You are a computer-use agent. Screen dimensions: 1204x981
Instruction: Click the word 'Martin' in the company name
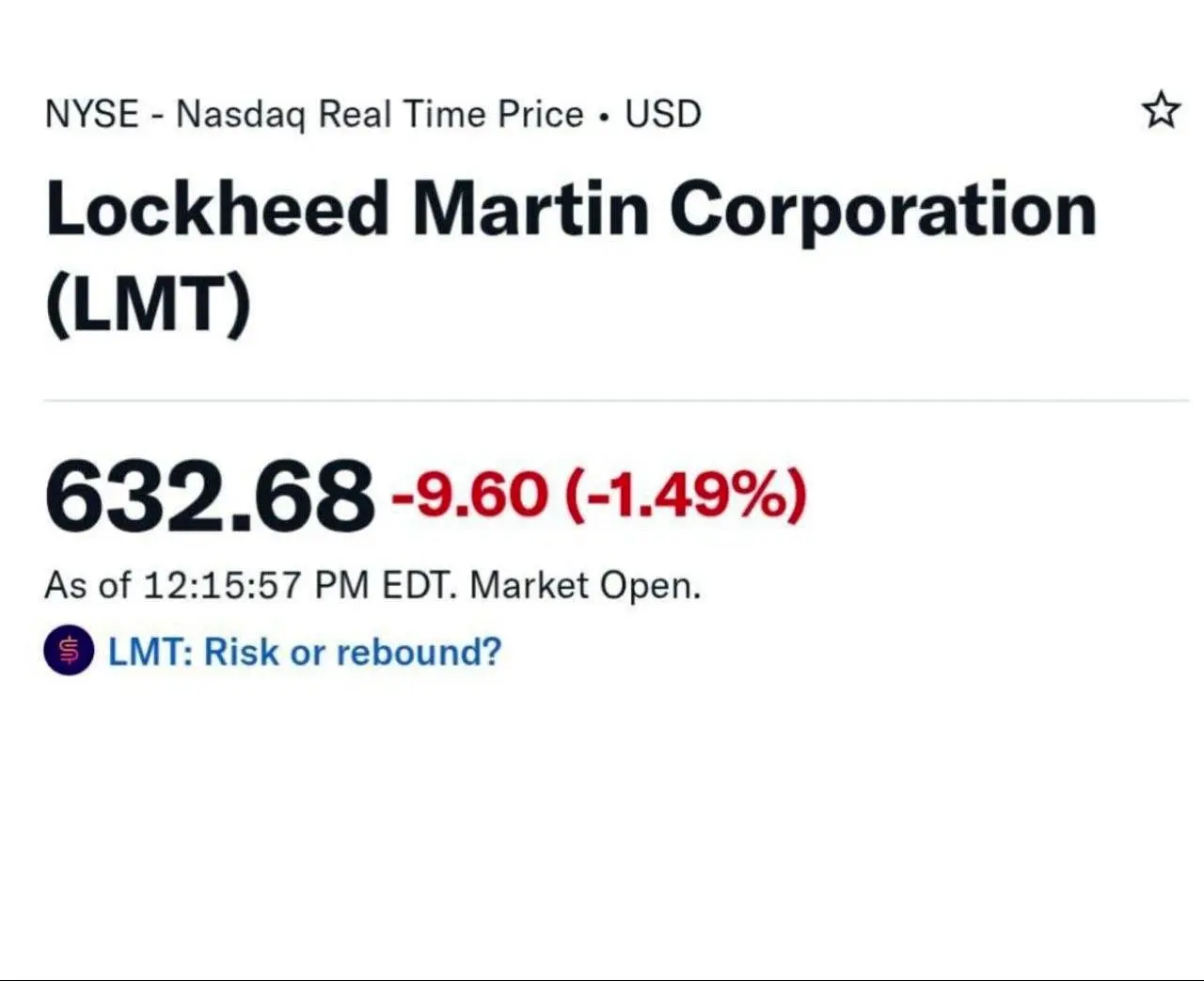pos(530,209)
